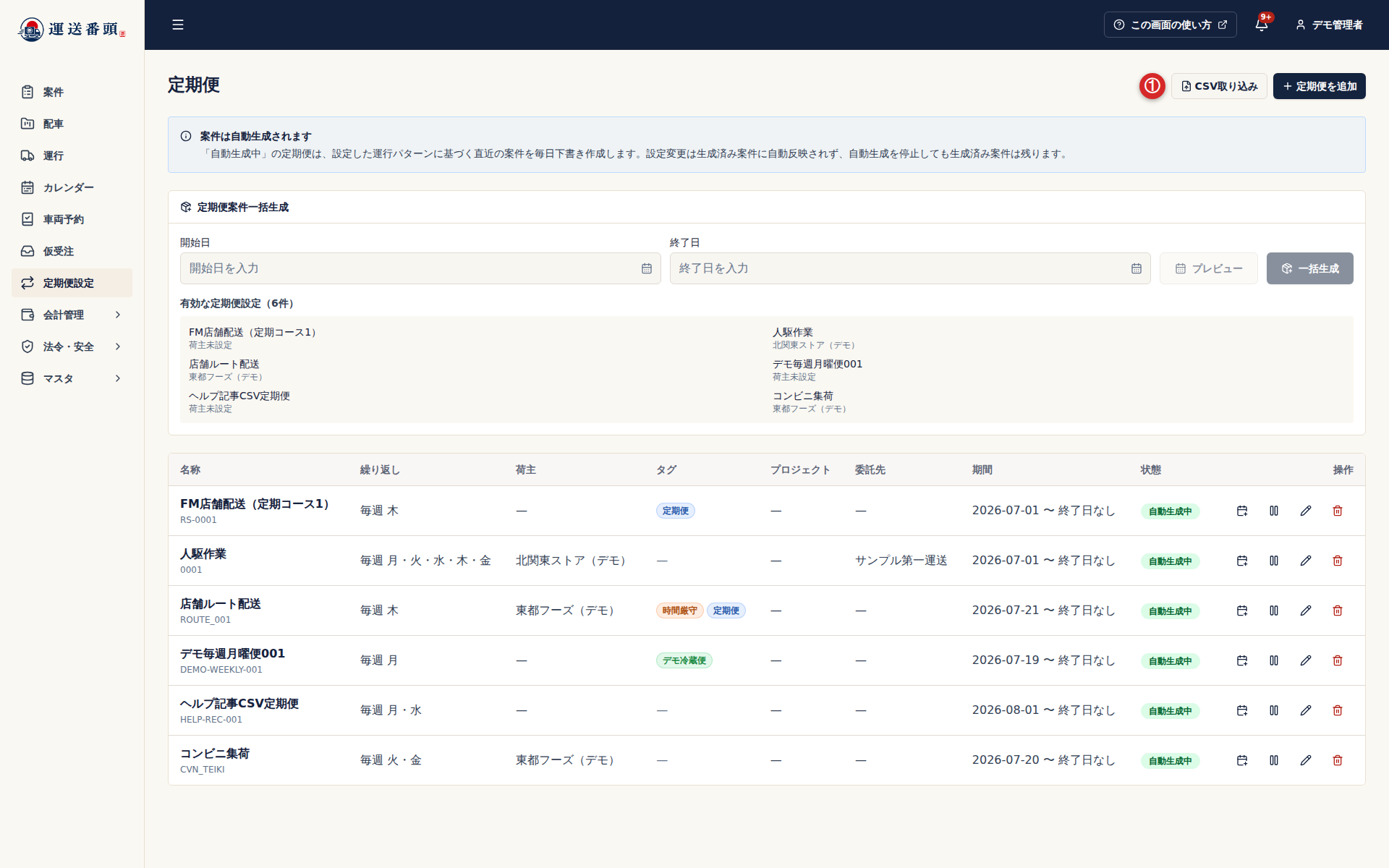Click the 名称 column header
This screenshot has width=1389, height=868.
coord(190,470)
